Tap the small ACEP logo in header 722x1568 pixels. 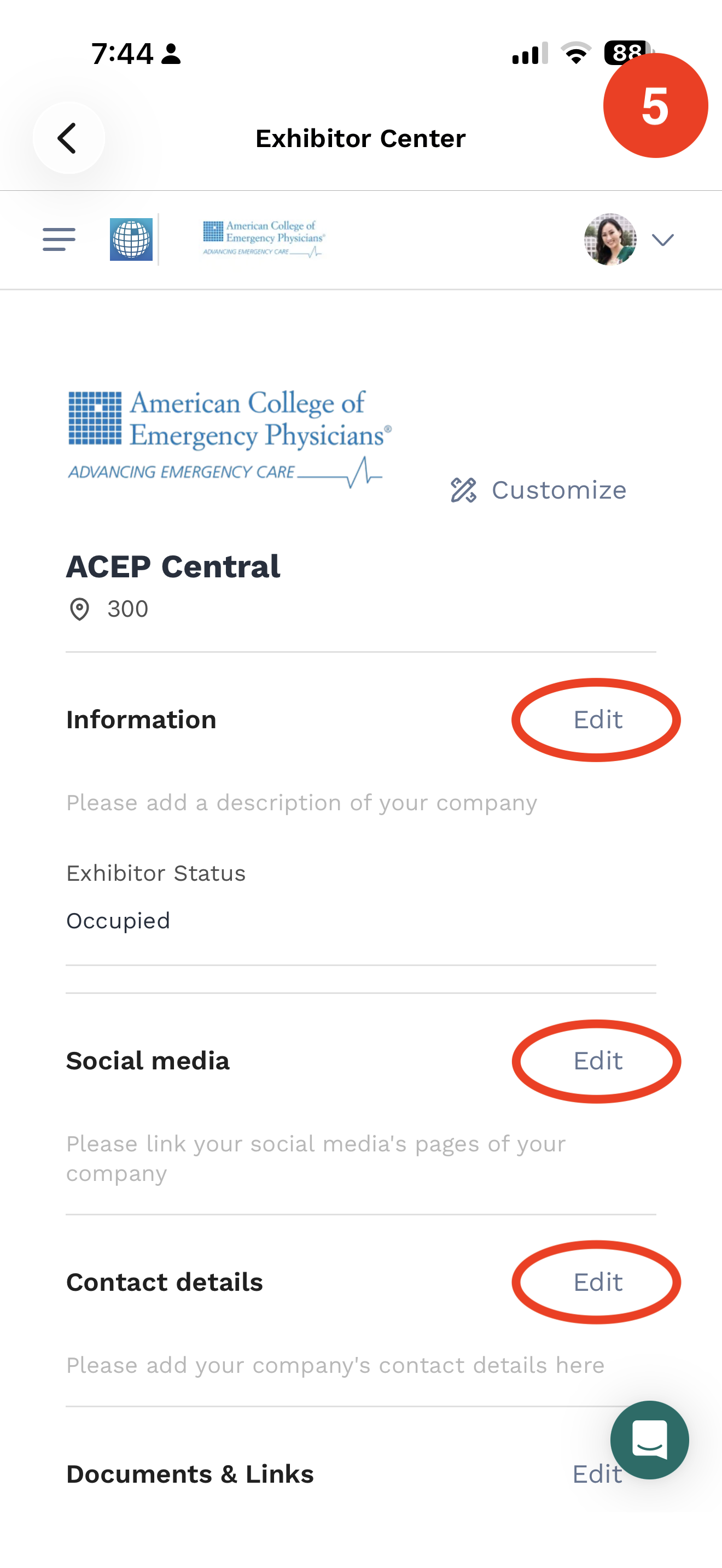pyautogui.click(x=264, y=239)
